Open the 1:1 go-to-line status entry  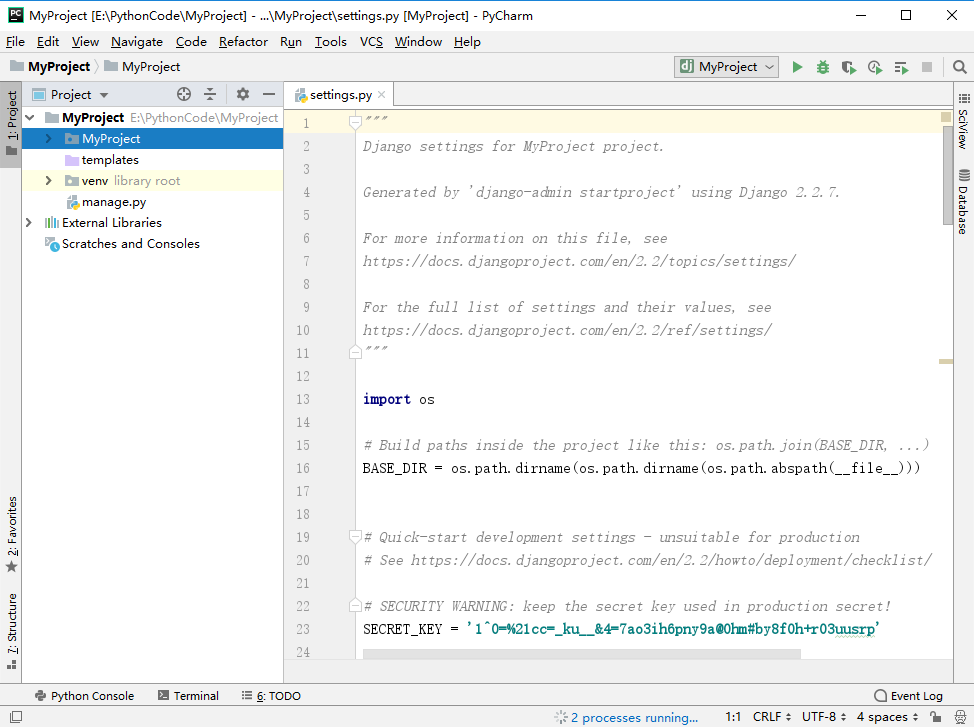tap(733, 717)
